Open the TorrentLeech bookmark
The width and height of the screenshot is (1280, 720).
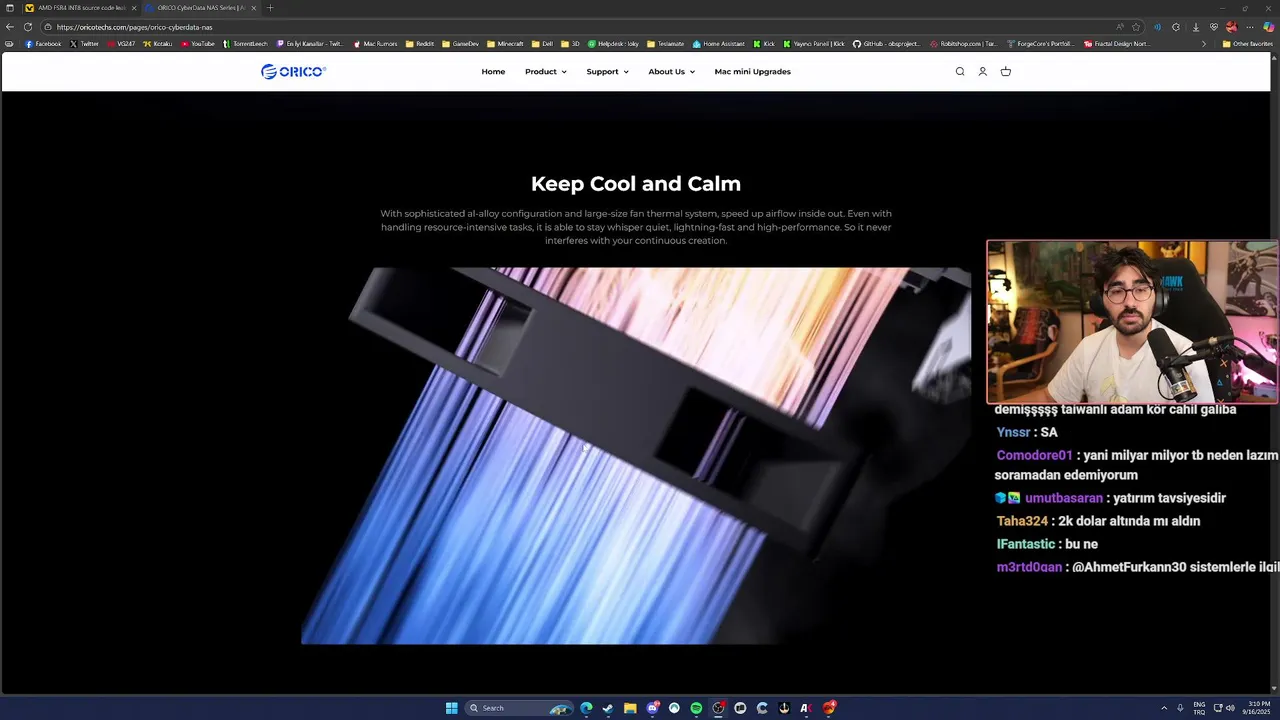click(x=245, y=44)
